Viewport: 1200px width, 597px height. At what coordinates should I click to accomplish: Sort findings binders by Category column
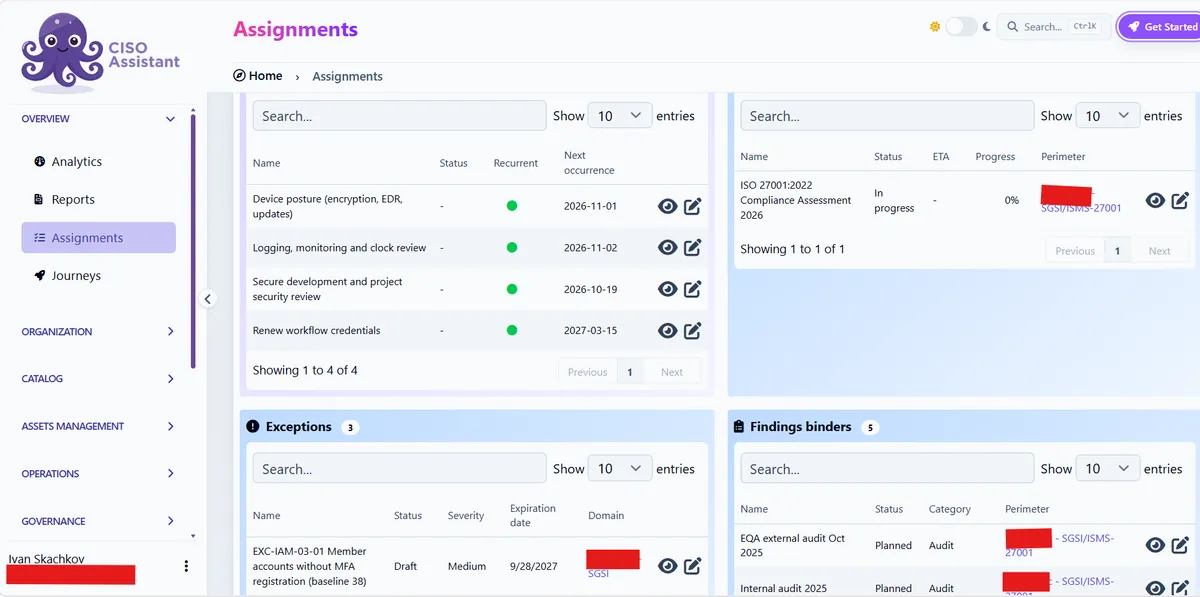click(950, 509)
